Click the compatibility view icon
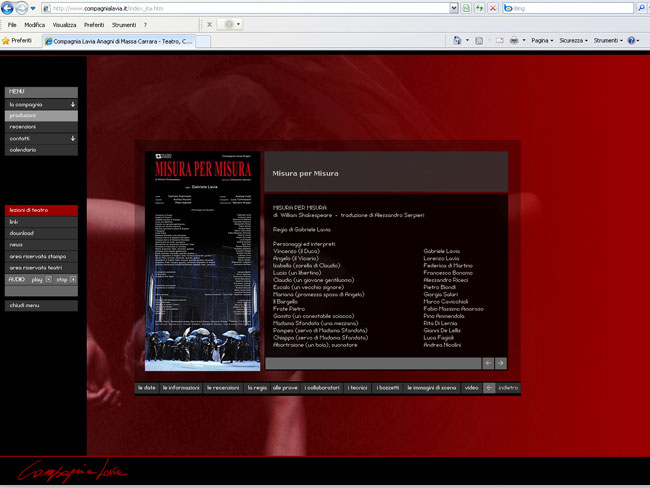 pos(466,8)
